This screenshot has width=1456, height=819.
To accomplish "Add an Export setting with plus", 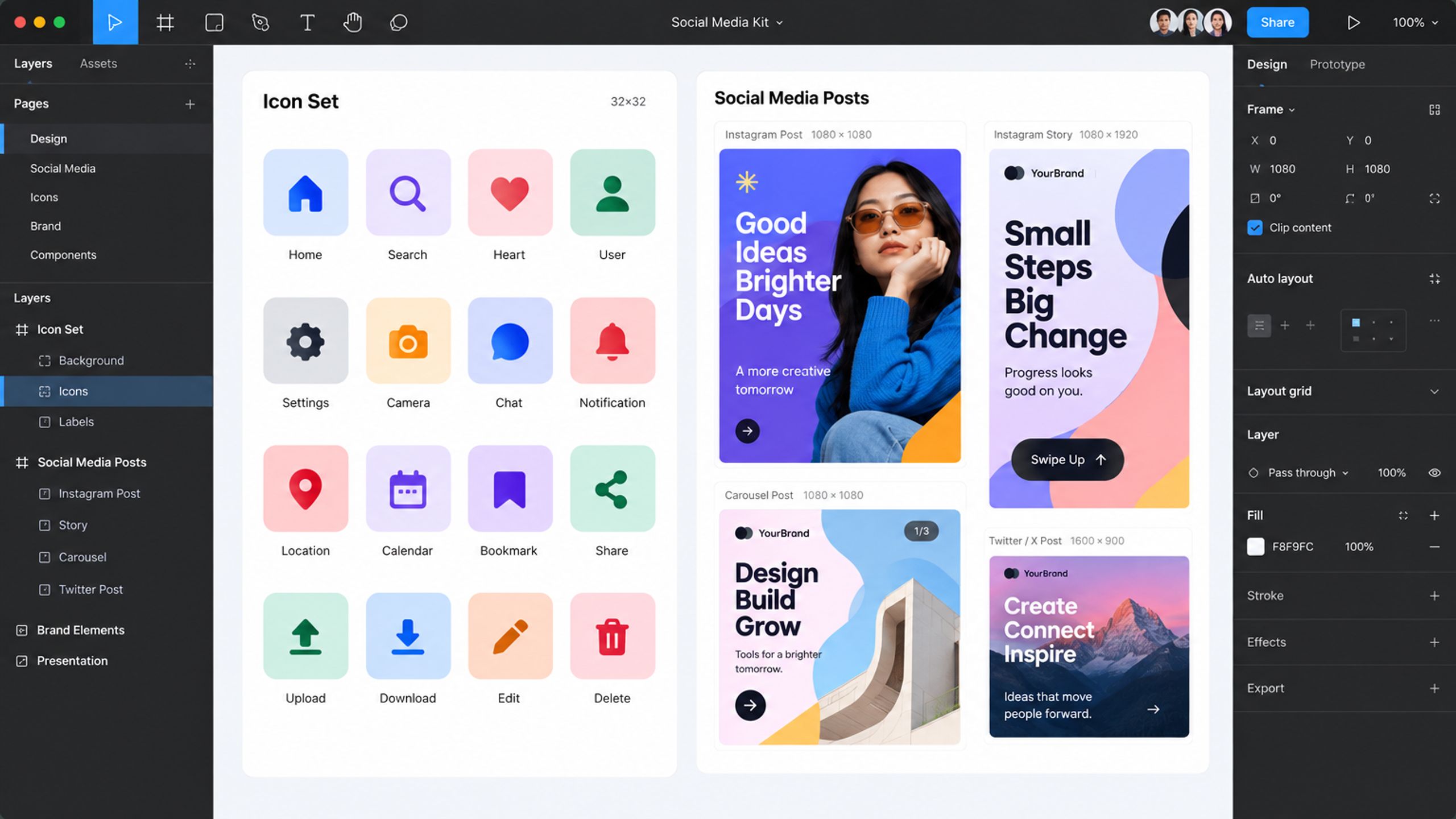I will tap(1434, 689).
